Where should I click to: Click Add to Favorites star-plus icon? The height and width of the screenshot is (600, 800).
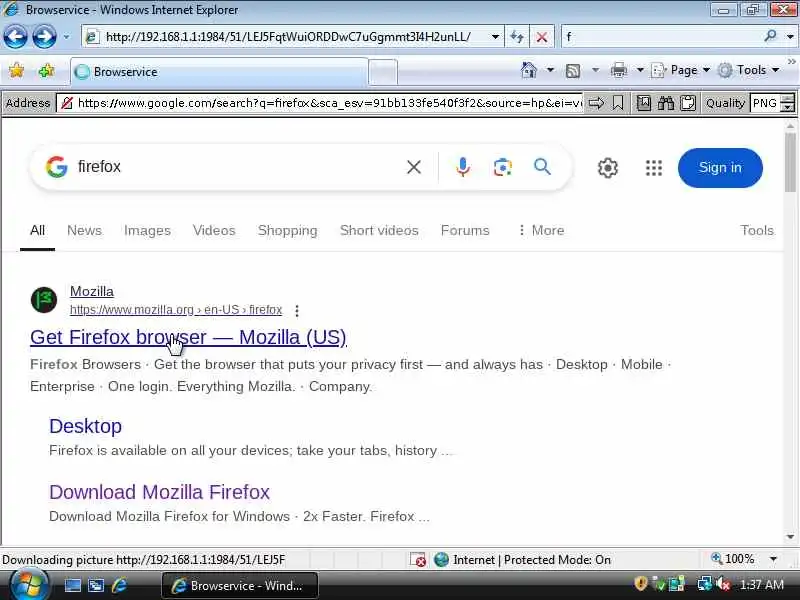pyautogui.click(x=46, y=70)
